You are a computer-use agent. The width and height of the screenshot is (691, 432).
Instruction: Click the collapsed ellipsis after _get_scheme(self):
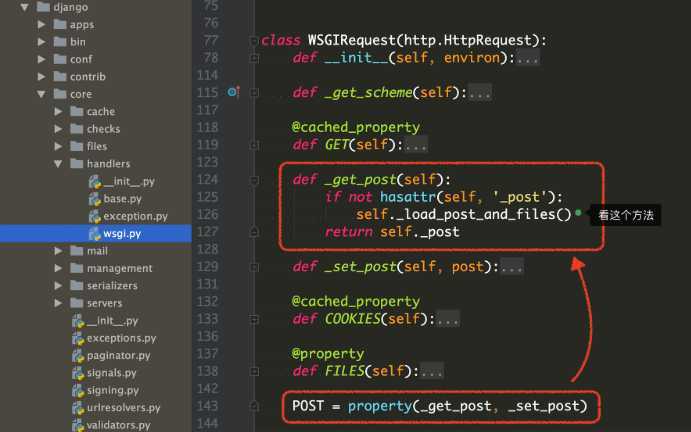tap(479, 93)
